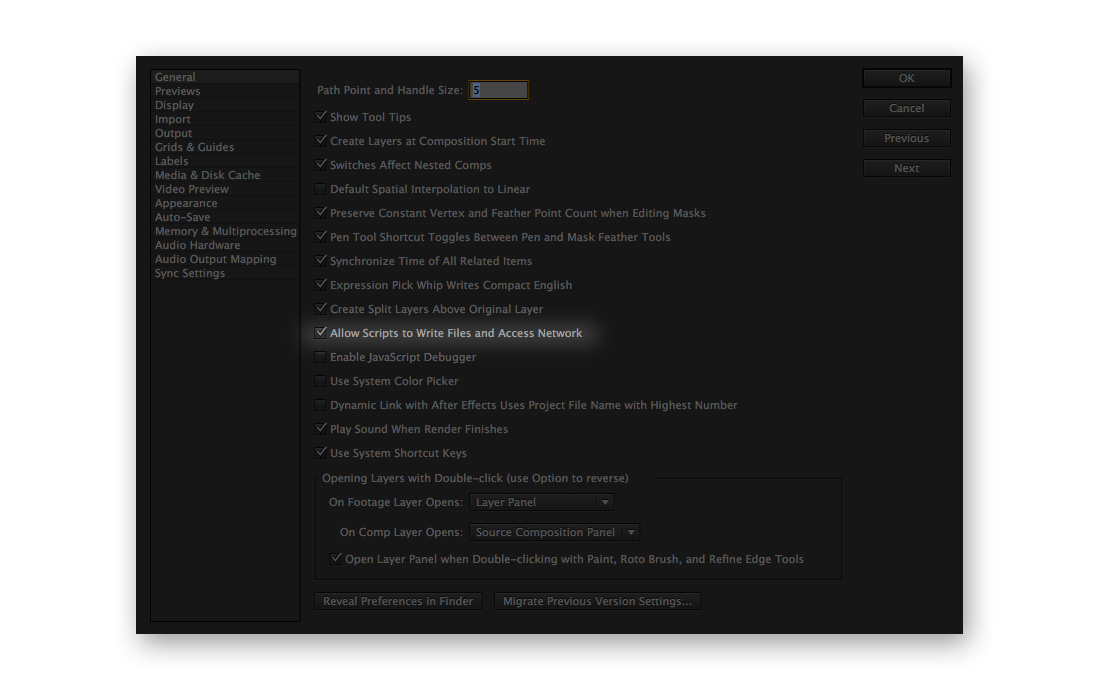Click Migrate Previous Version Settings button
This screenshot has height=691, width=1100.
click(x=597, y=601)
